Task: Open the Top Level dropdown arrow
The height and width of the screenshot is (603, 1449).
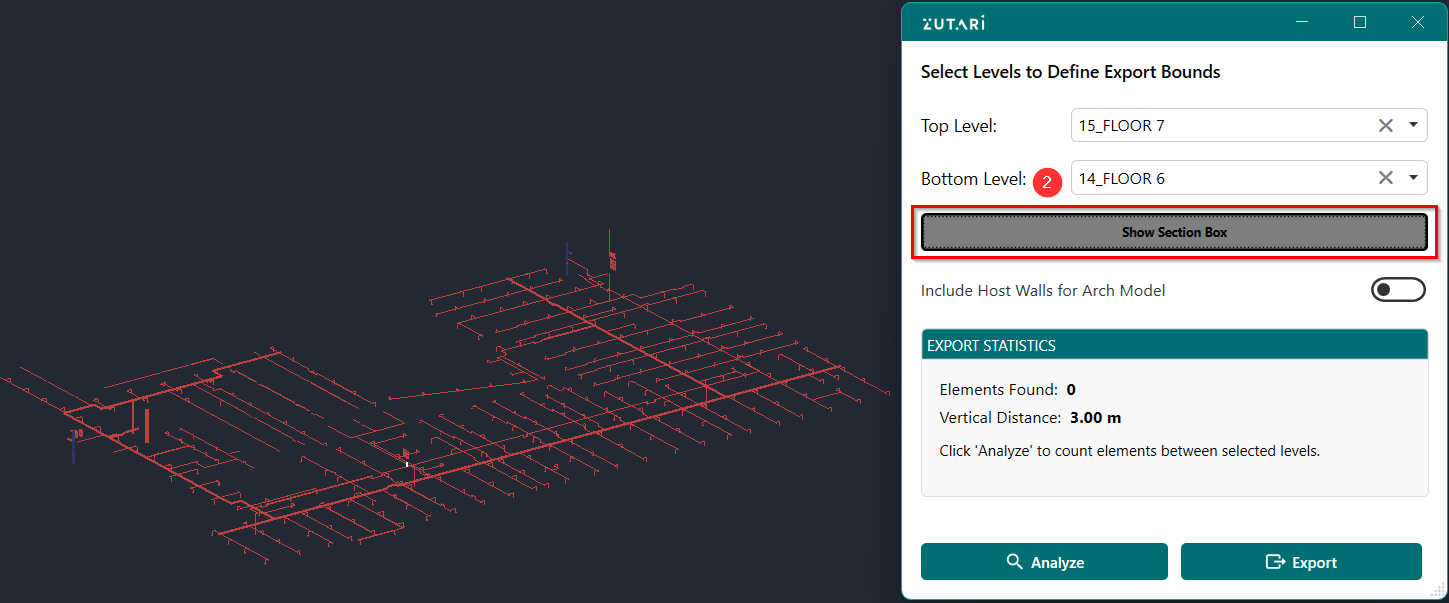Action: pos(1413,125)
